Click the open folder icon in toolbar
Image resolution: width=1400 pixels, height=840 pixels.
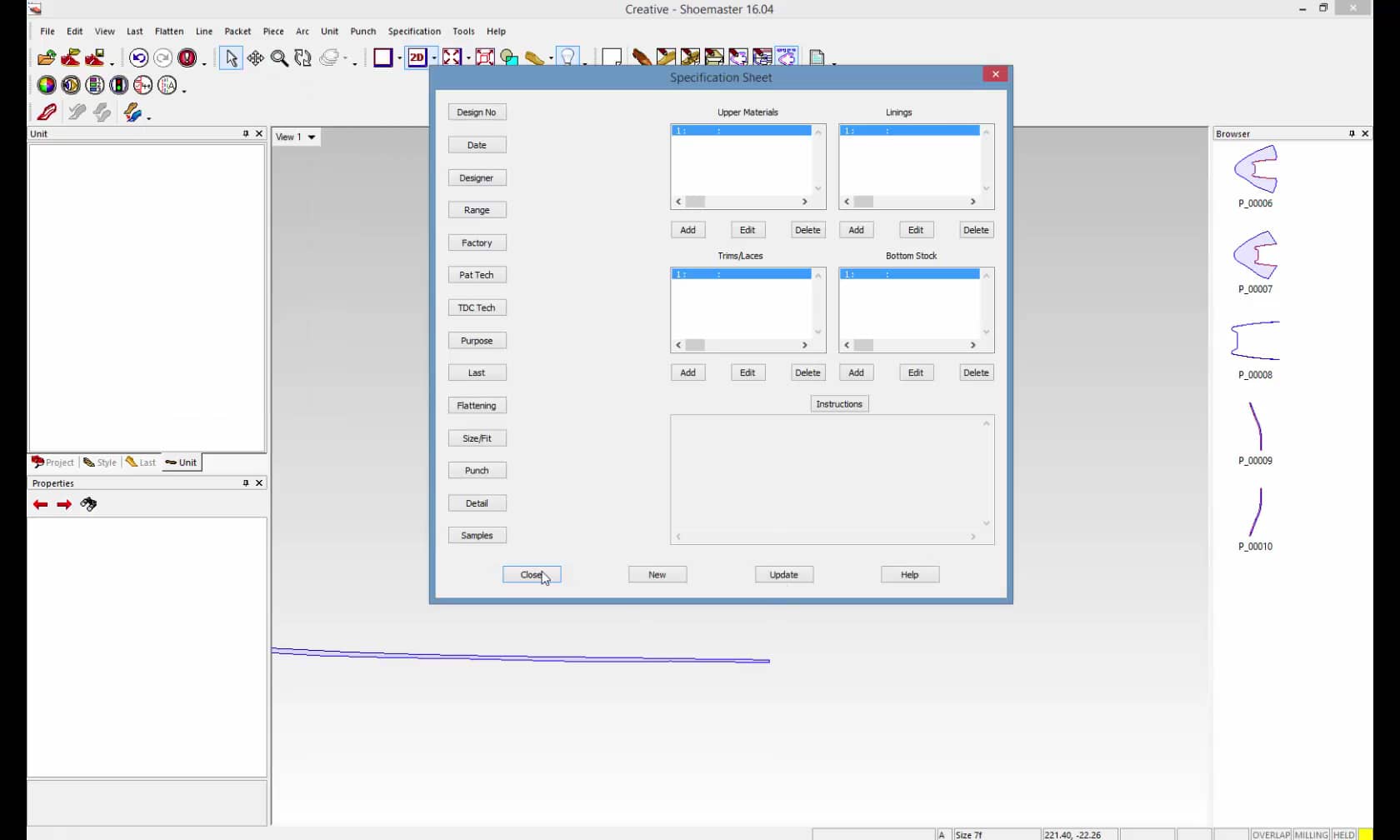(46, 57)
